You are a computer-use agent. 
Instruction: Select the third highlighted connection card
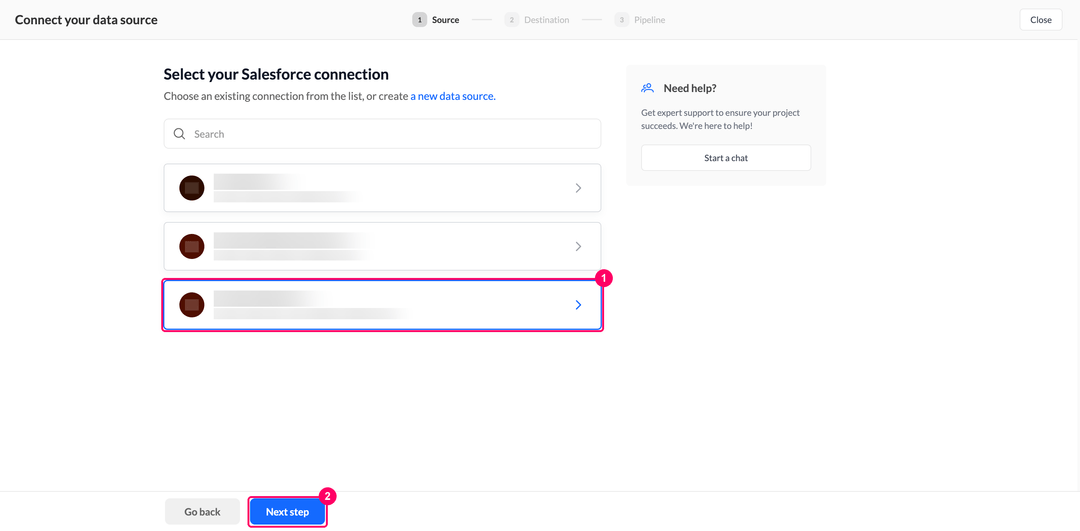coord(382,304)
